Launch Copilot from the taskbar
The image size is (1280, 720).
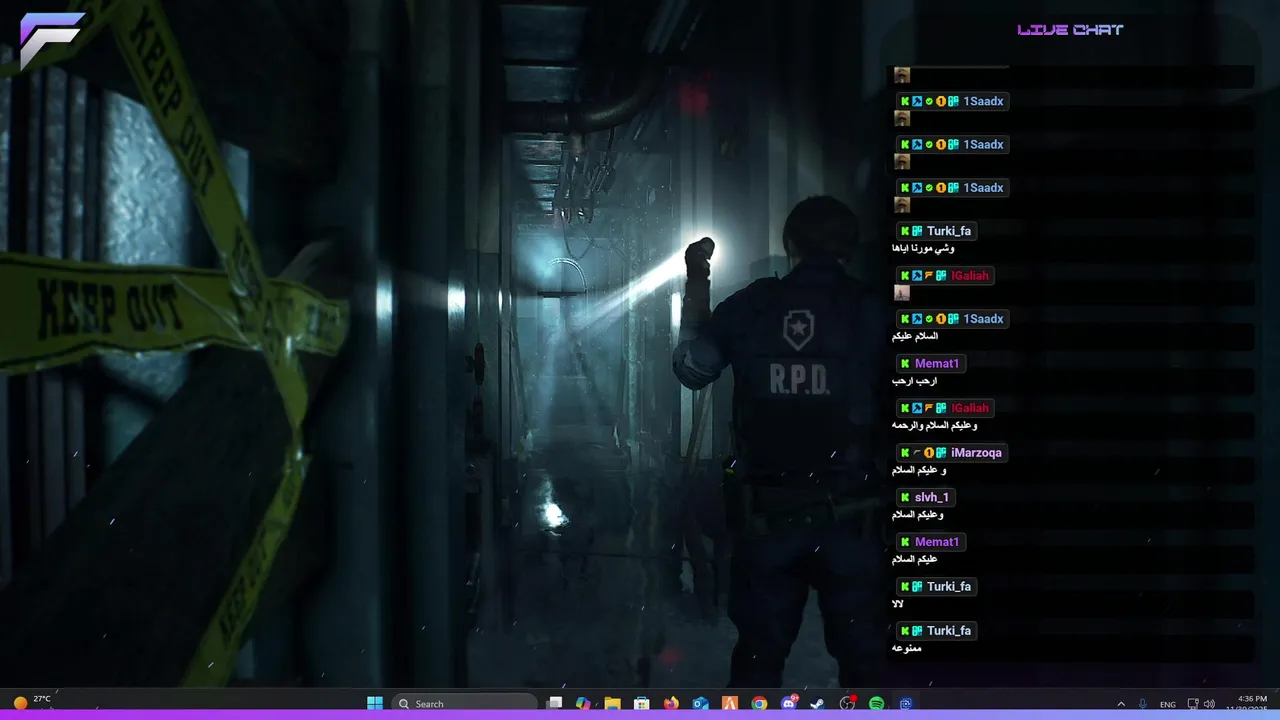click(x=583, y=704)
